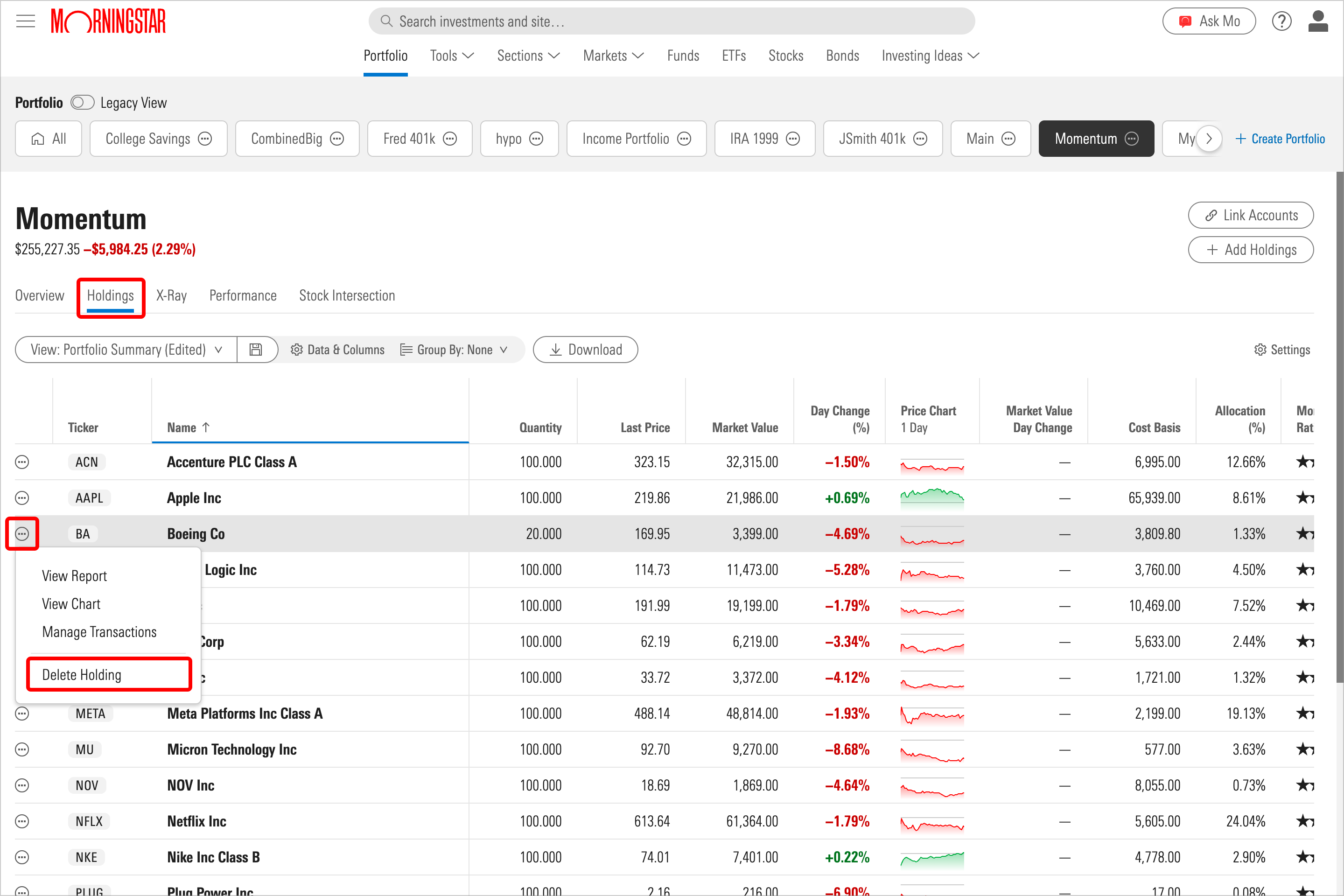Viewport: 1344px width, 896px height.
Task: Open options for CombinedBig portfolio
Action: pos(337,139)
